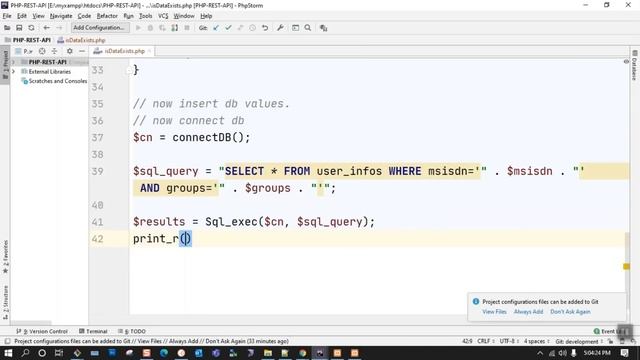The height and width of the screenshot is (360, 640).
Task: Click the Open folder toolbar icon
Action: (7, 28)
